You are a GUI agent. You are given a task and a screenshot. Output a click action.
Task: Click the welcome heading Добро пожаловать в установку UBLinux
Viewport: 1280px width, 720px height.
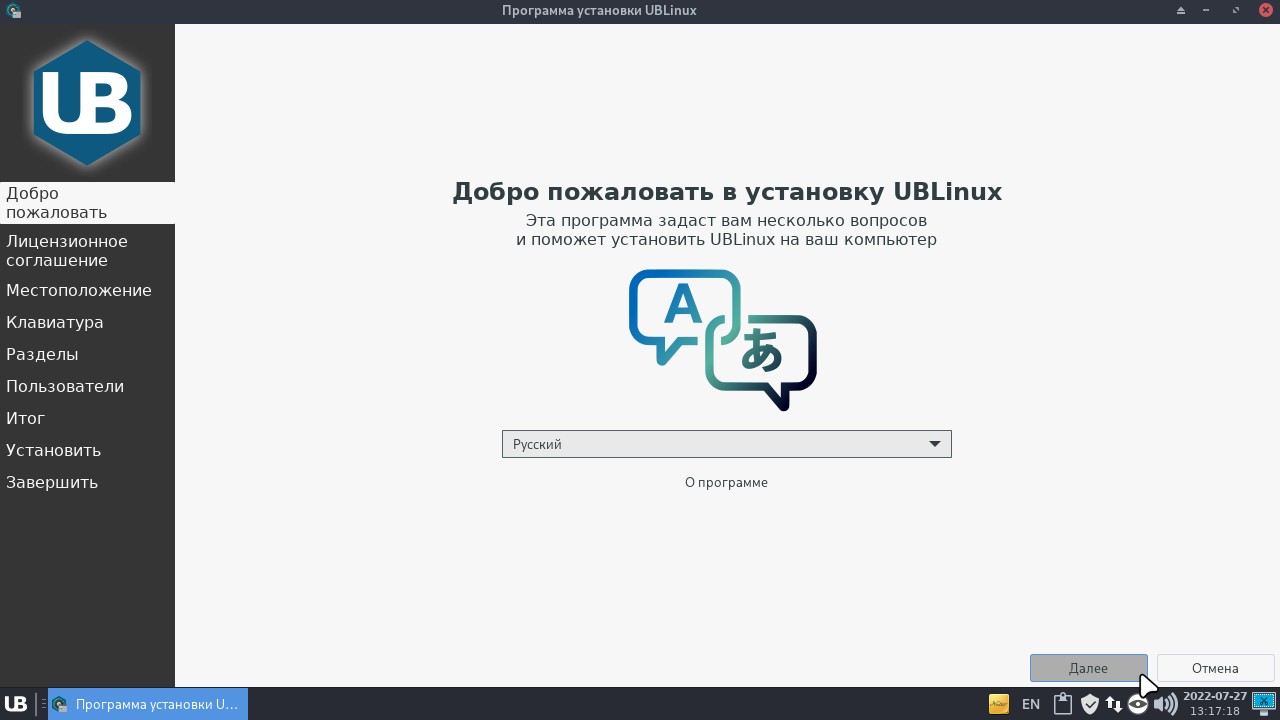(x=727, y=192)
